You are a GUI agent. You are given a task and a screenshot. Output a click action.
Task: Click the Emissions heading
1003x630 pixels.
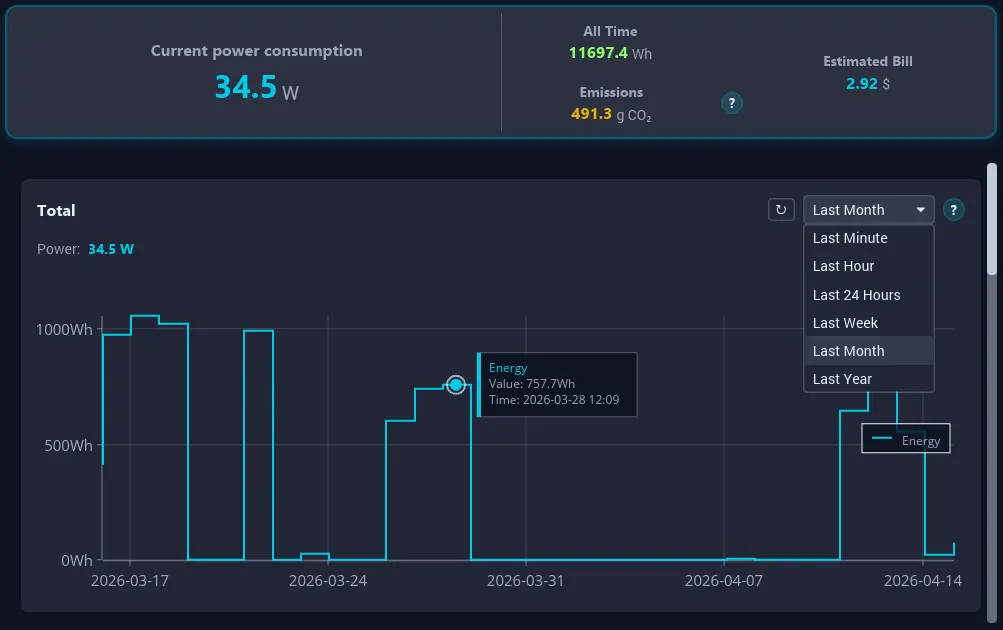(x=611, y=92)
